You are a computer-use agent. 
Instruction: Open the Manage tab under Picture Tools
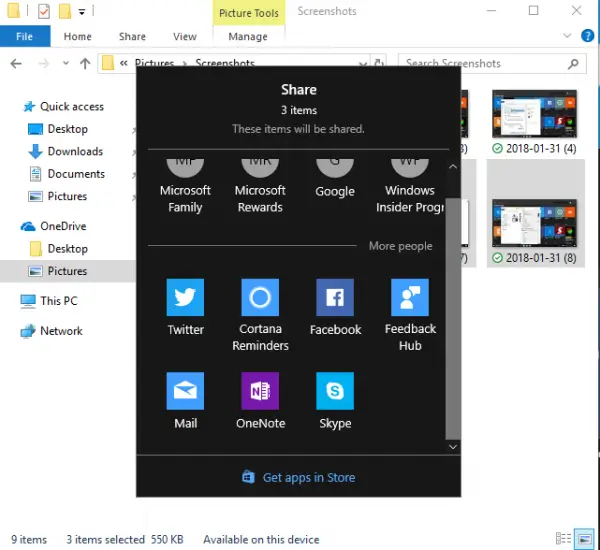pos(248,36)
